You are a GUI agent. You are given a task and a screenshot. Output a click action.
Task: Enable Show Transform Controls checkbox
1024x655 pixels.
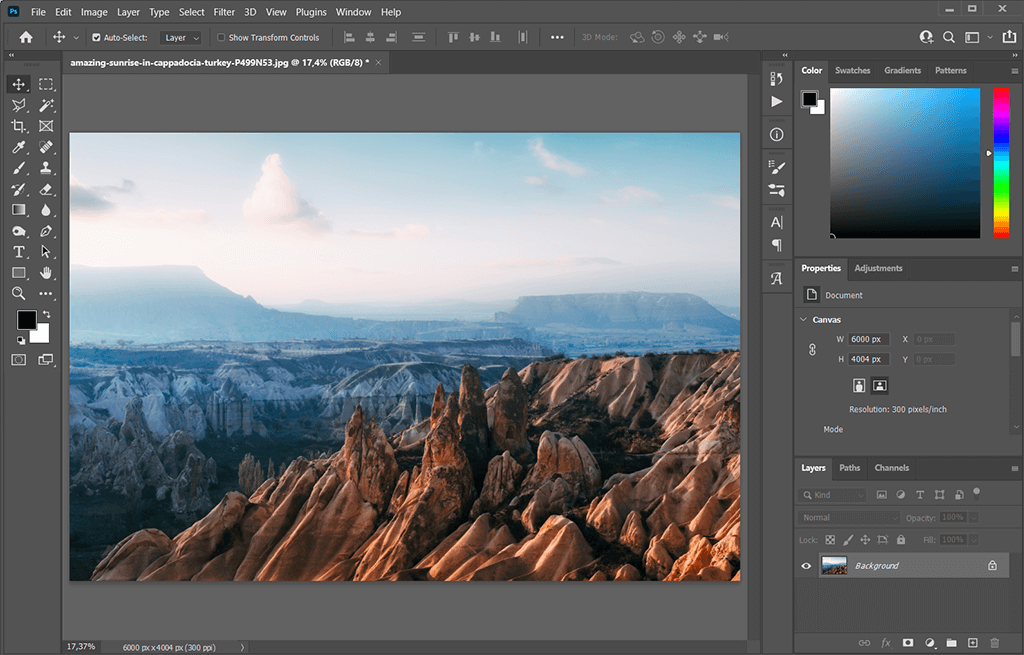coord(221,38)
